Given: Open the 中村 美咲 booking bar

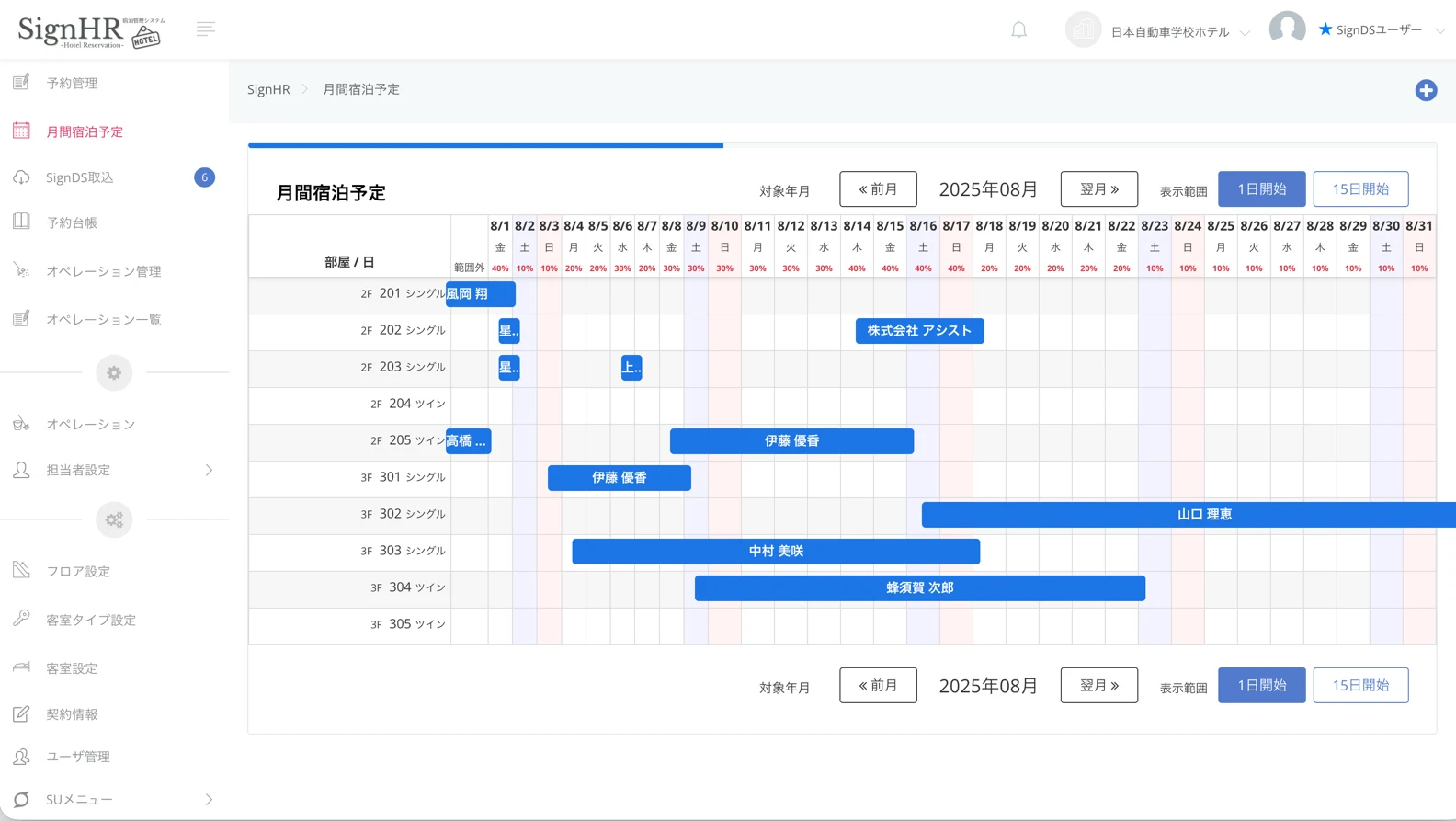Looking at the screenshot, I should (776, 552).
